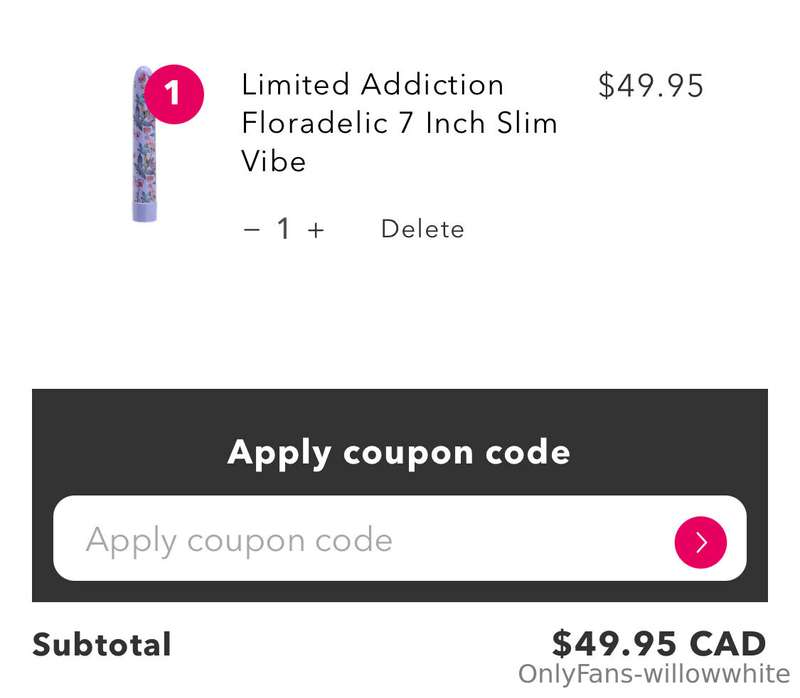Click the OnlyFans-willowwhite watermark text
The image size is (800, 698).
point(654,674)
